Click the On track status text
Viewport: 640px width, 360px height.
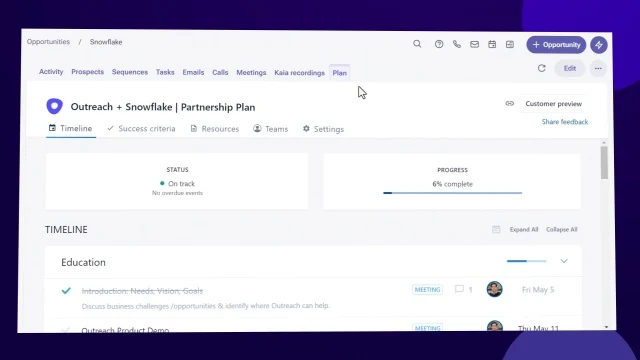(x=181, y=184)
